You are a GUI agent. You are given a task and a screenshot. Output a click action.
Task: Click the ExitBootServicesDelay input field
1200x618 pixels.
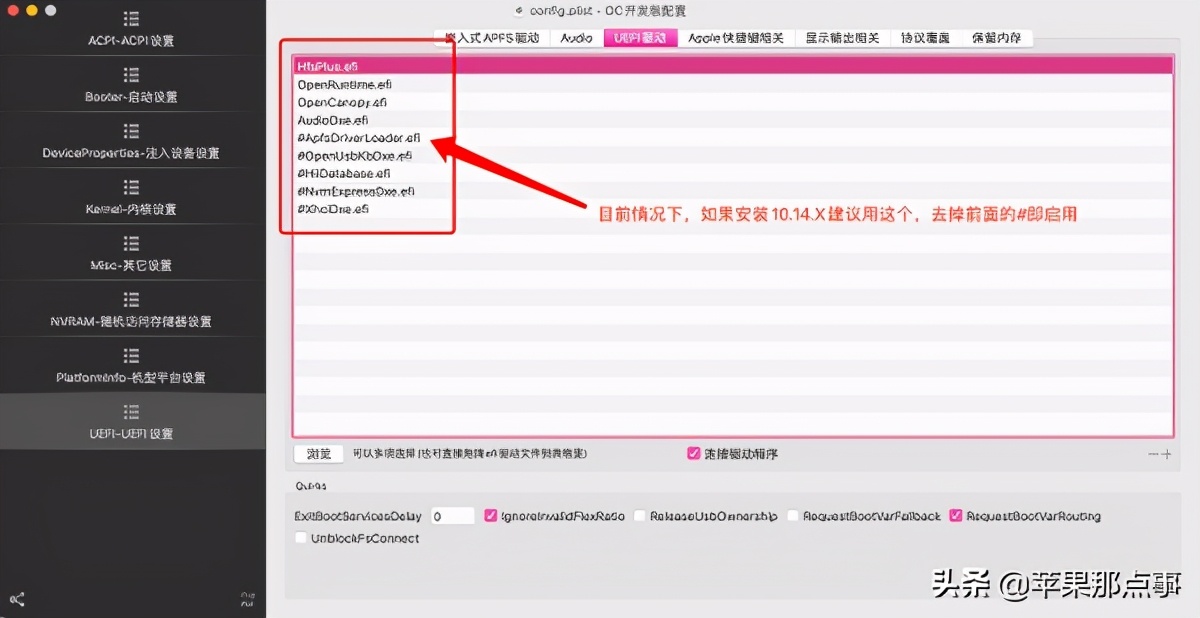click(x=450, y=515)
